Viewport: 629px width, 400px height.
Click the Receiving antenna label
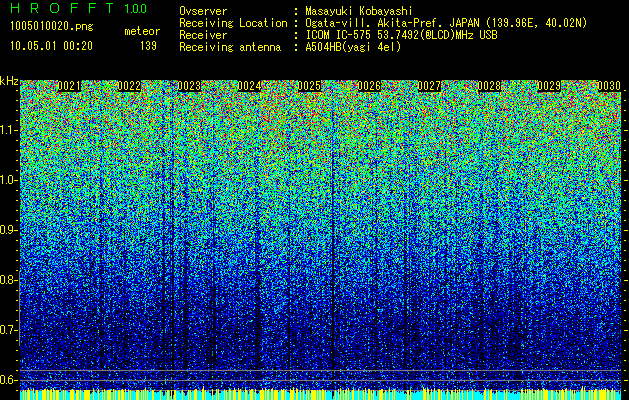(230, 47)
